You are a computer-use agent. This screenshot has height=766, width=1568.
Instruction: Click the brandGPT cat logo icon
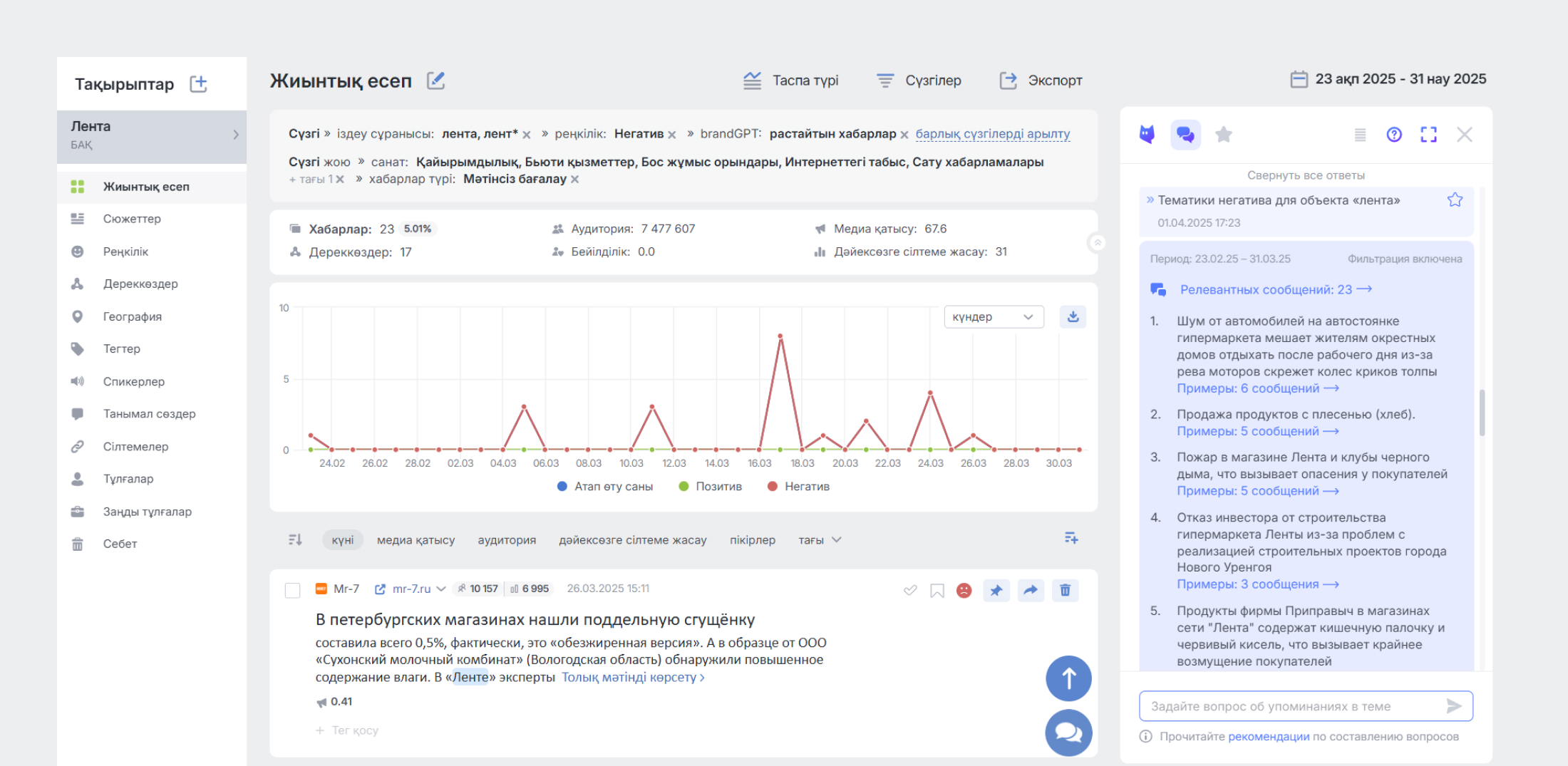pyautogui.click(x=1147, y=134)
